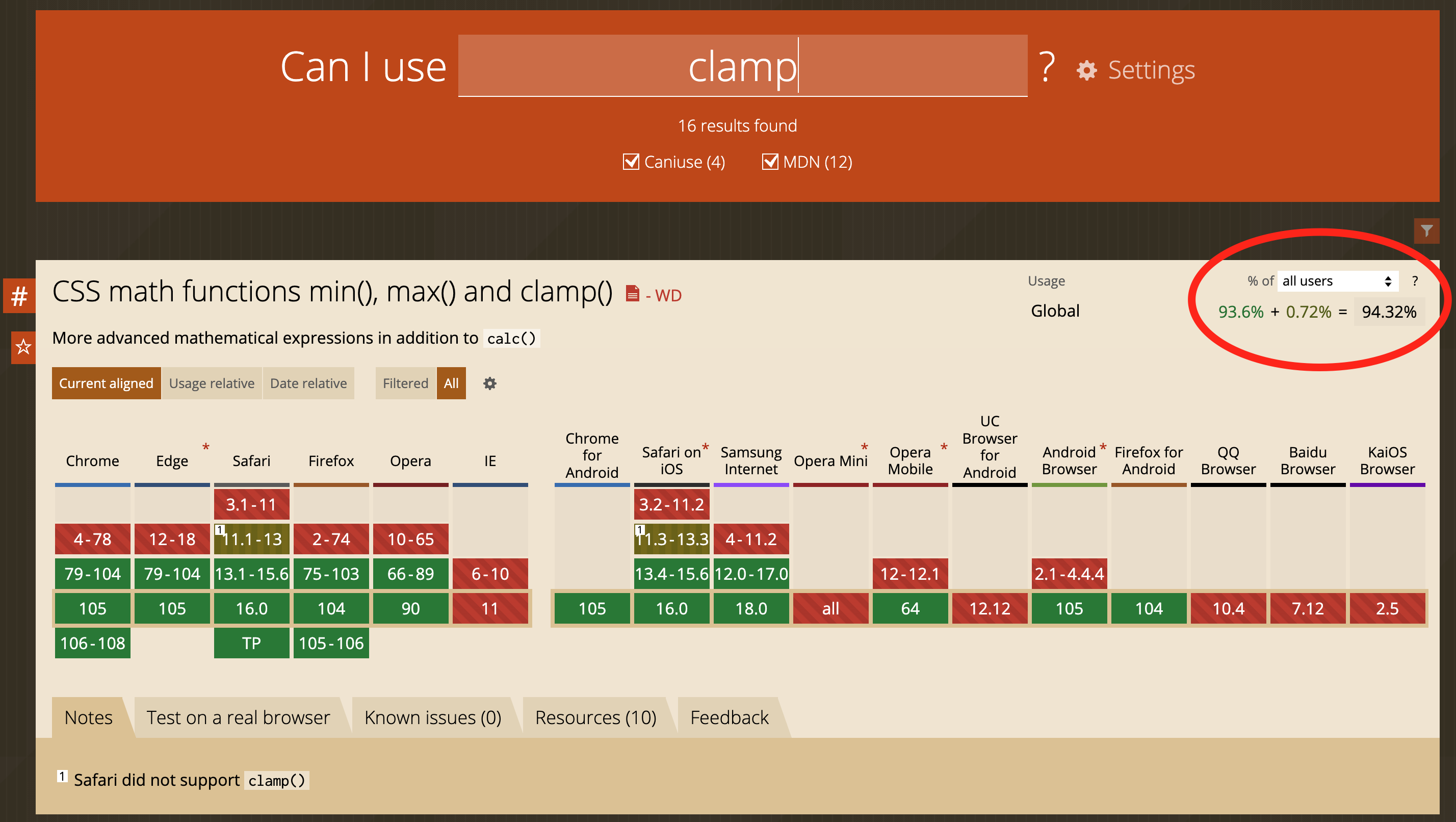Select Date relative view mode
This screenshot has height=822, width=1456.
308,383
